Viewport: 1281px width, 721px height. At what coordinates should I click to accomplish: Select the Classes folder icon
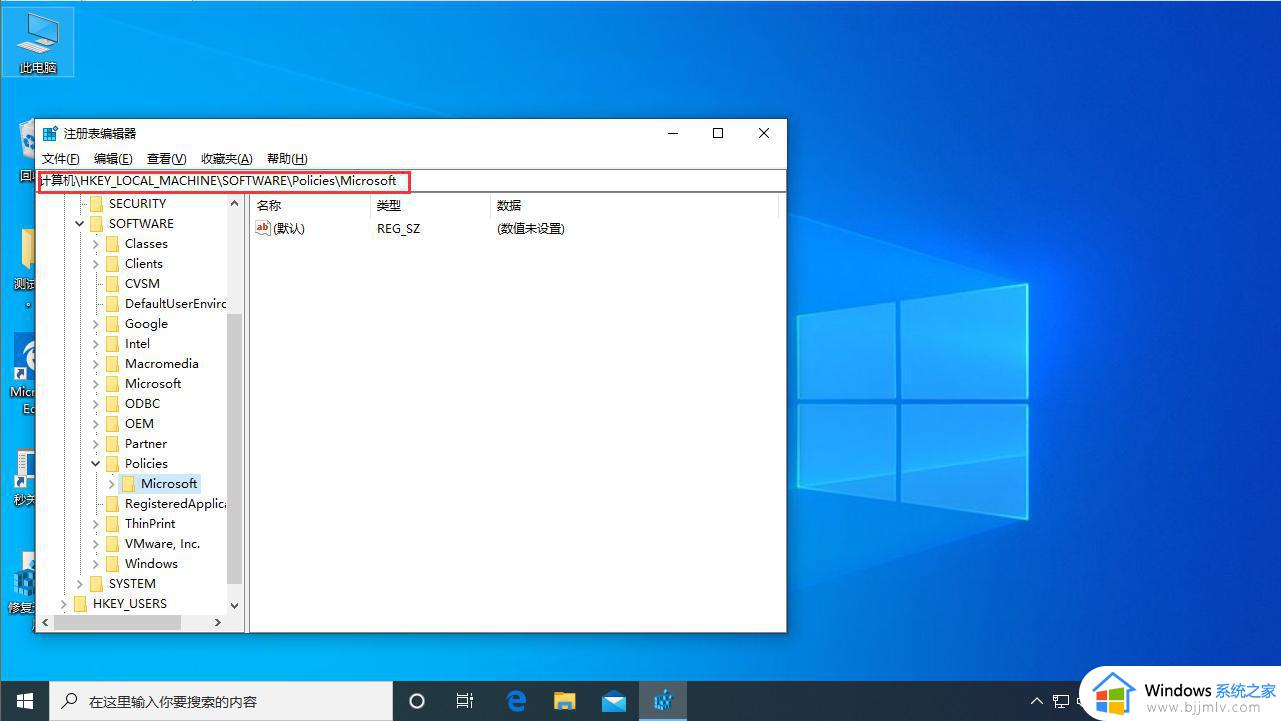[x=112, y=244]
